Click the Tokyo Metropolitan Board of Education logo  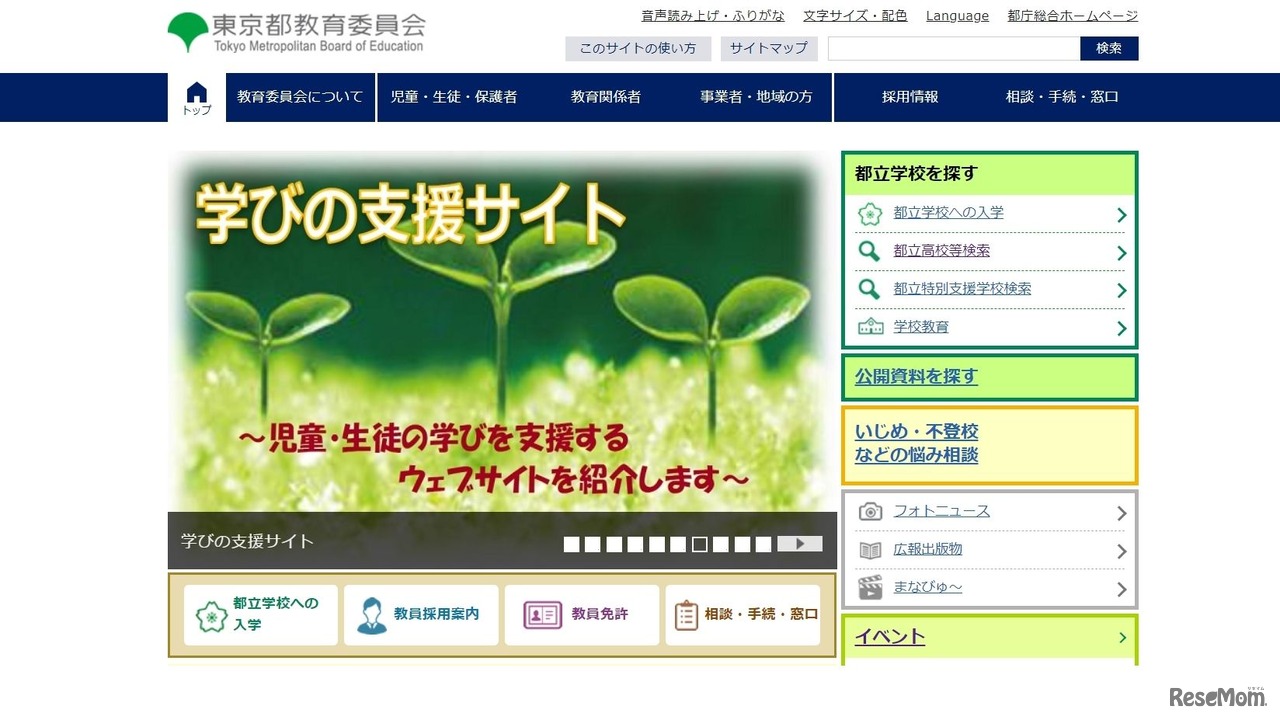click(296, 33)
